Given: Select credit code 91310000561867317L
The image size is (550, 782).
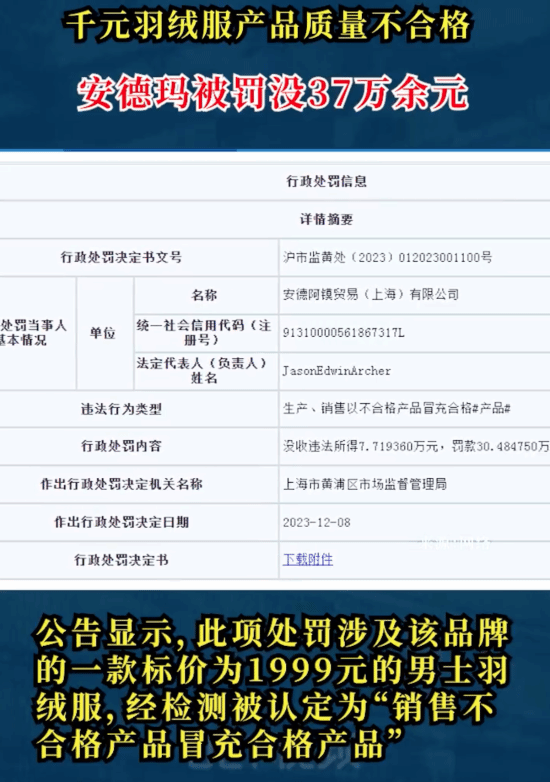Looking at the screenshot, I should click(344, 333).
